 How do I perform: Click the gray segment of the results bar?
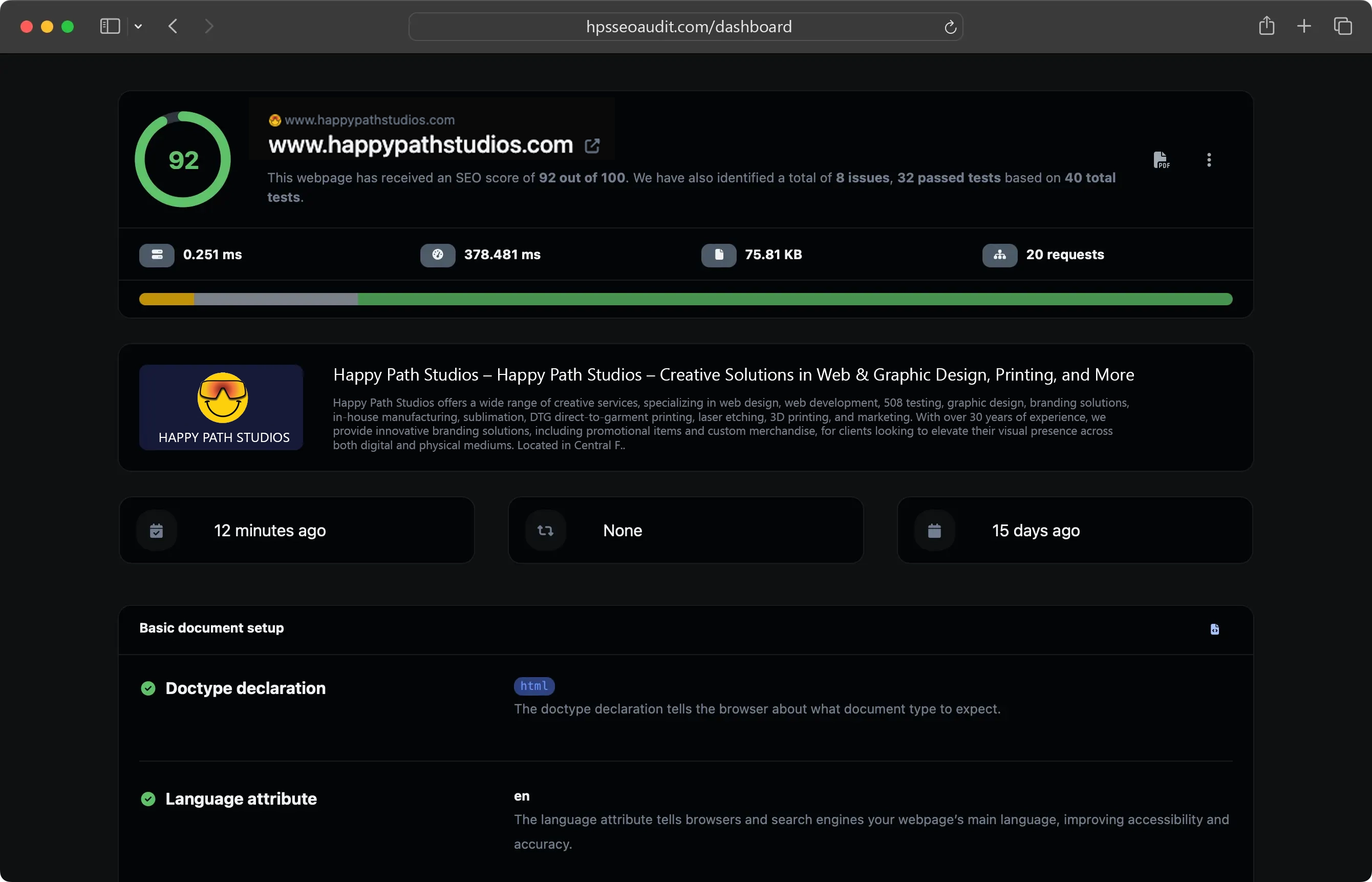click(276, 299)
